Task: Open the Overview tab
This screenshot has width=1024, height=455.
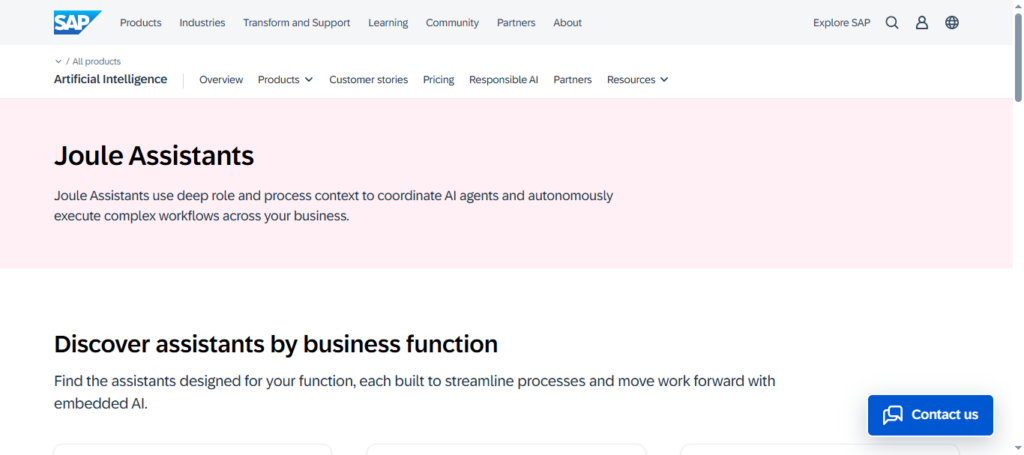Action: point(221,80)
